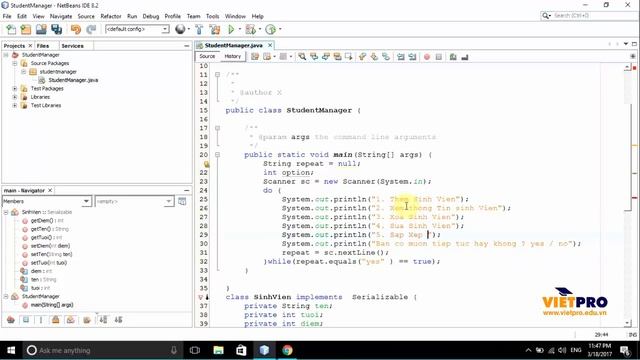Toggle Show Inner Classes filter in Navigator

71,320
